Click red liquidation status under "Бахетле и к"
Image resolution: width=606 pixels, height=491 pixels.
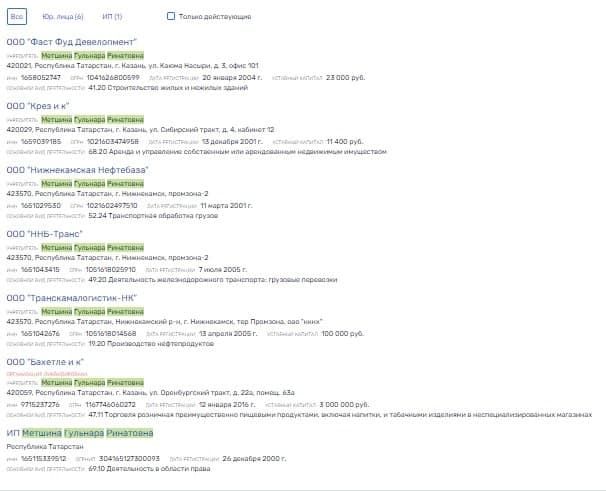coord(47,373)
